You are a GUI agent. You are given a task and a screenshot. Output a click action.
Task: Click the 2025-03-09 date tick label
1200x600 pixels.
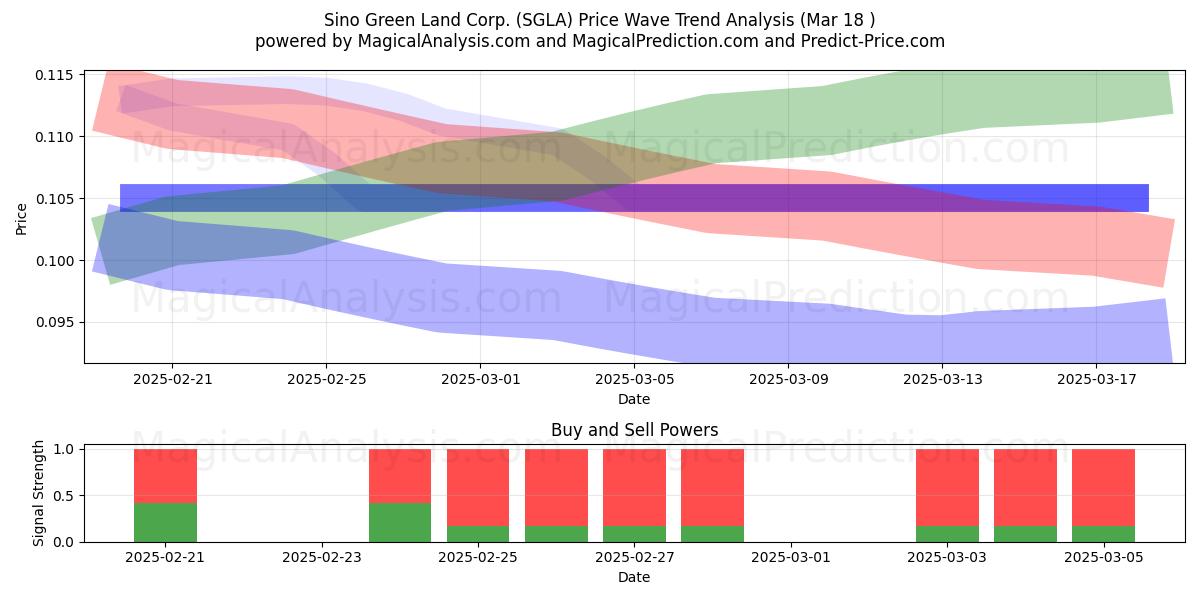point(788,379)
